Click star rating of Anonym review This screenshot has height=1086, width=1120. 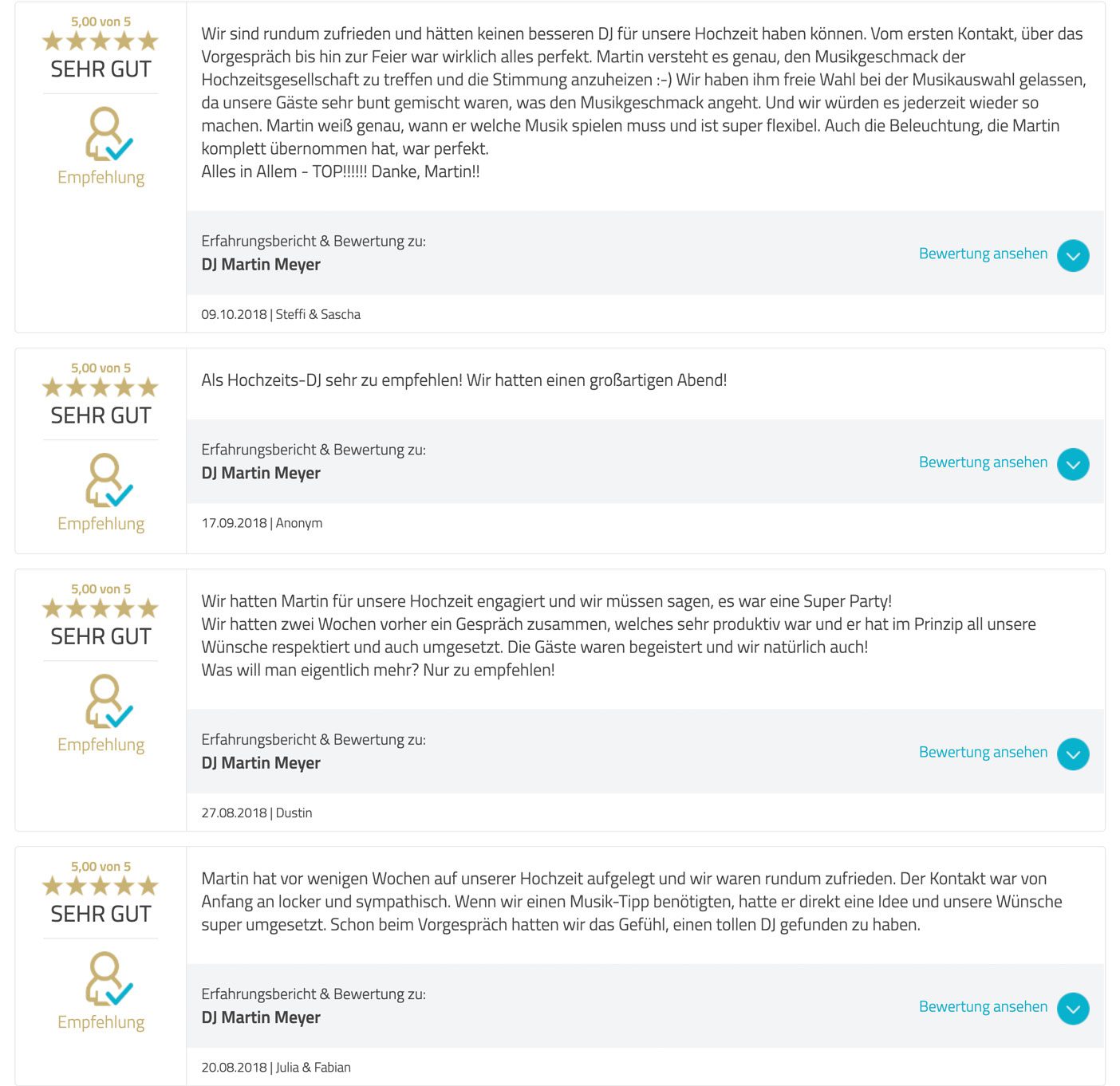coord(101,388)
